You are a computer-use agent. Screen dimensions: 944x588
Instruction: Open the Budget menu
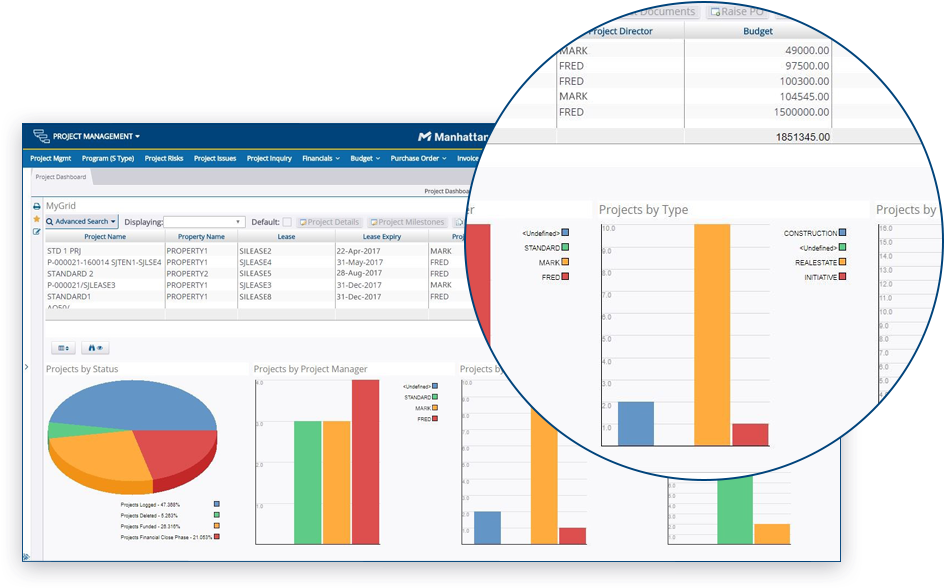pyautogui.click(x=365, y=158)
